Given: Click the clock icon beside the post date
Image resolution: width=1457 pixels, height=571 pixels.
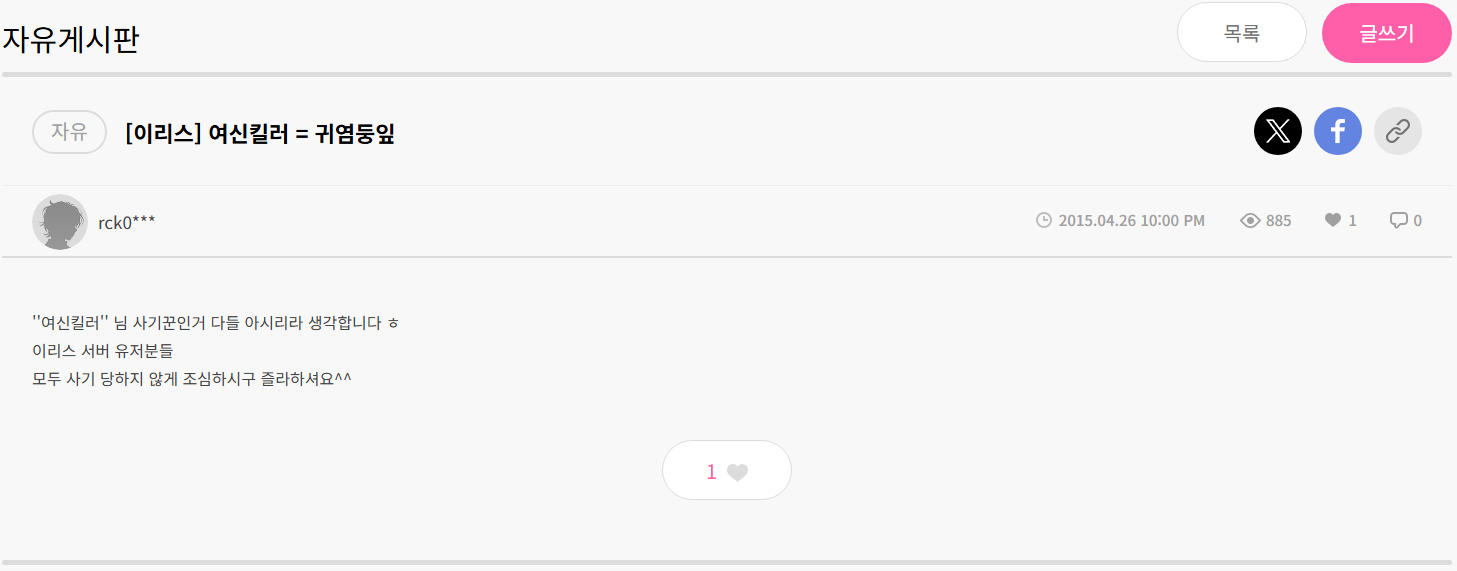Looking at the screenshot, I should click(1044, 220).
